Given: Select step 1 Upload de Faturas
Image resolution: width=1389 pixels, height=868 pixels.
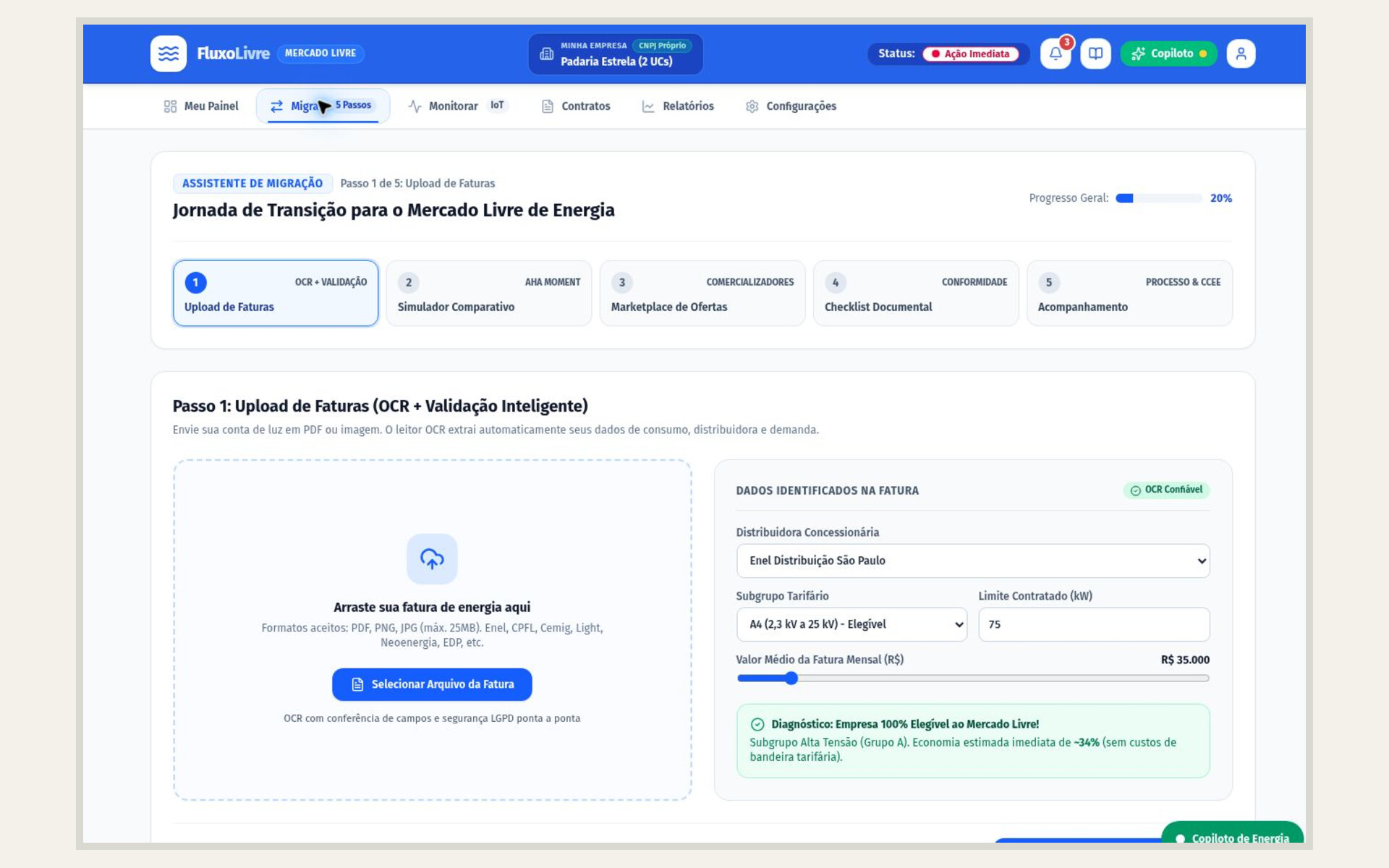Looking at the screenshot, I should 276,293.
